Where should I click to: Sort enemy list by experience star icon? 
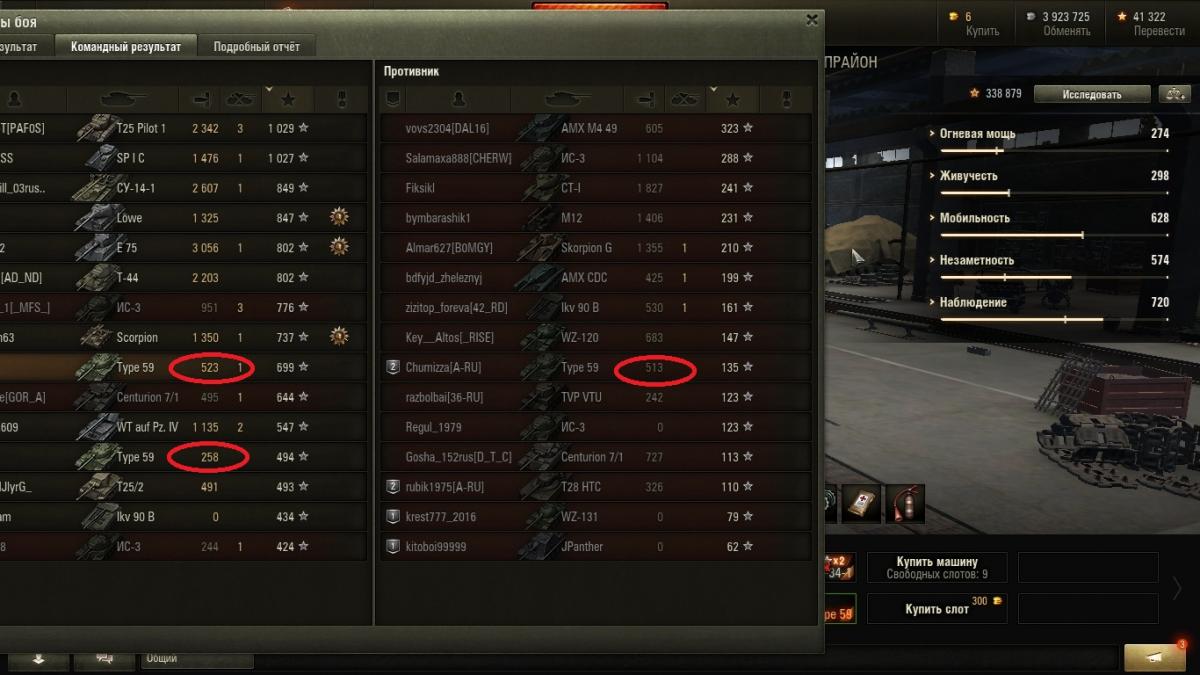pos(733,99)
